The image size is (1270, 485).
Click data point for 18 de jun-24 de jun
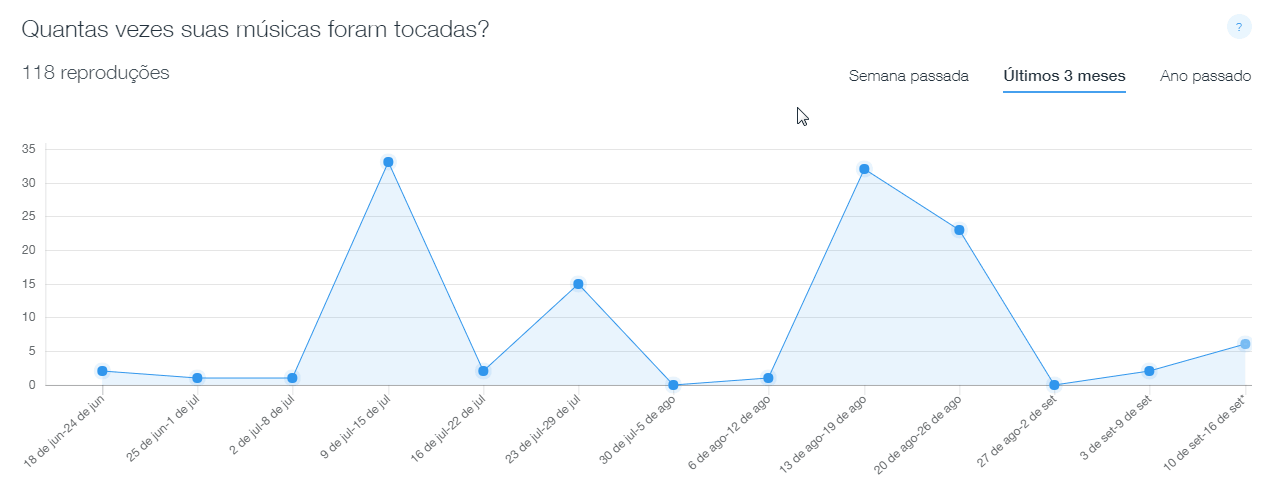pos(102,371)
